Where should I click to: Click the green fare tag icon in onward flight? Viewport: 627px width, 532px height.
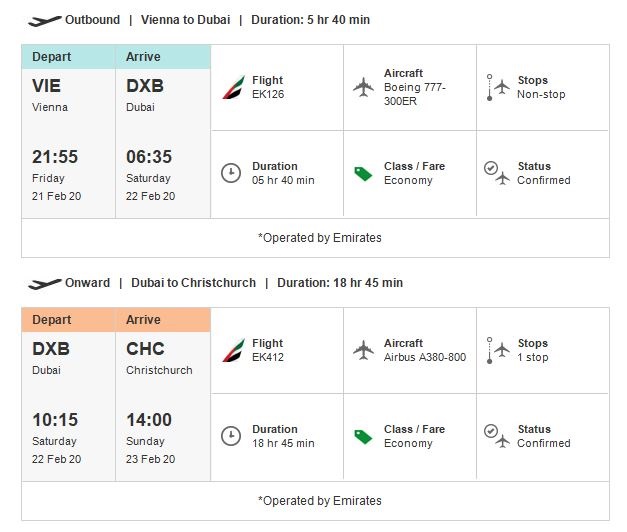click(x=363, y=436)
